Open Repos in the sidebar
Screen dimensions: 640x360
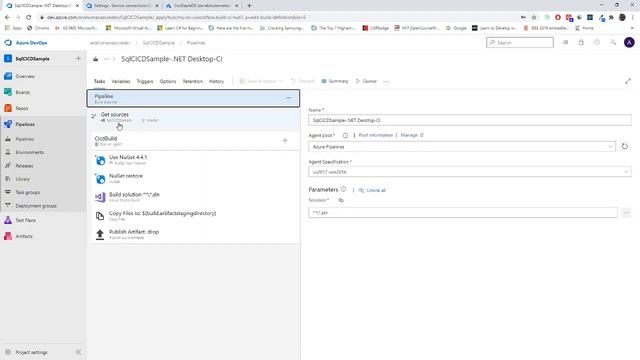tap(22, 108)
